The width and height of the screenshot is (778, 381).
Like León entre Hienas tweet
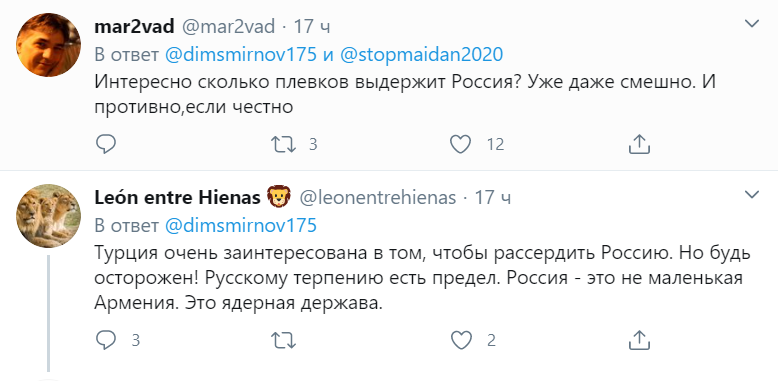pyautogui.click(x=460, y=340)
